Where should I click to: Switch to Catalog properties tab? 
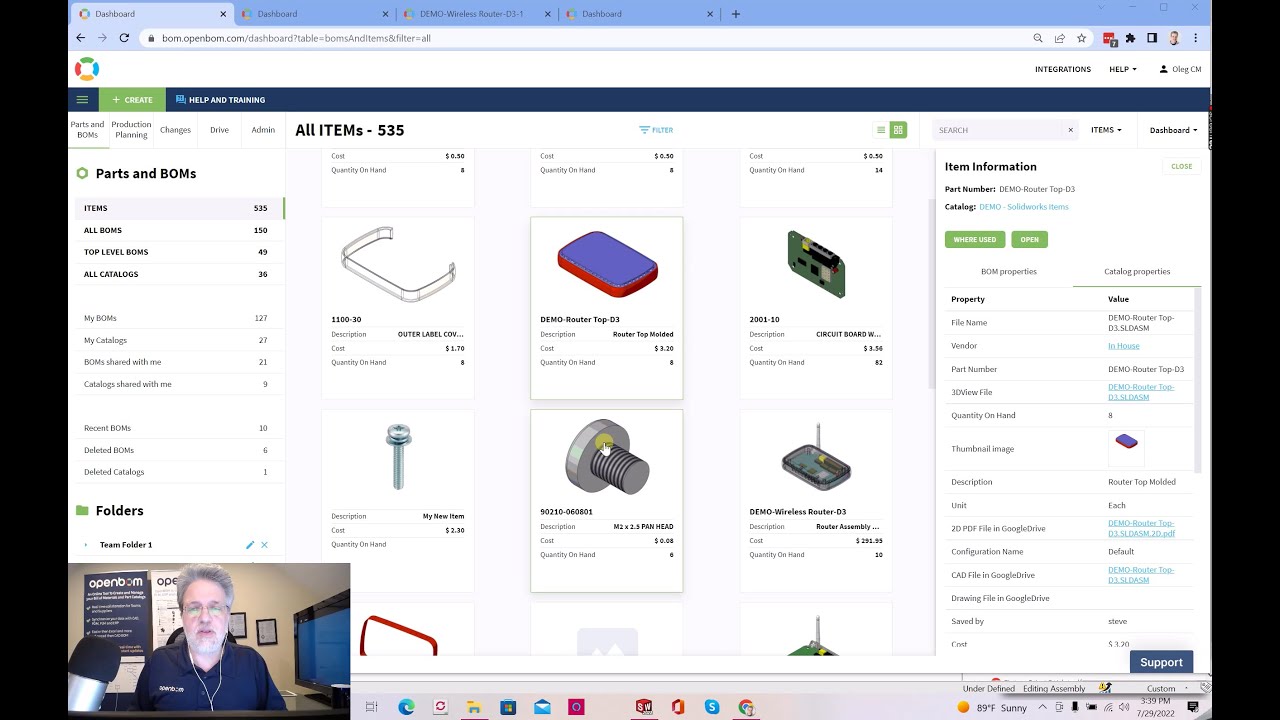[1137, 271]
